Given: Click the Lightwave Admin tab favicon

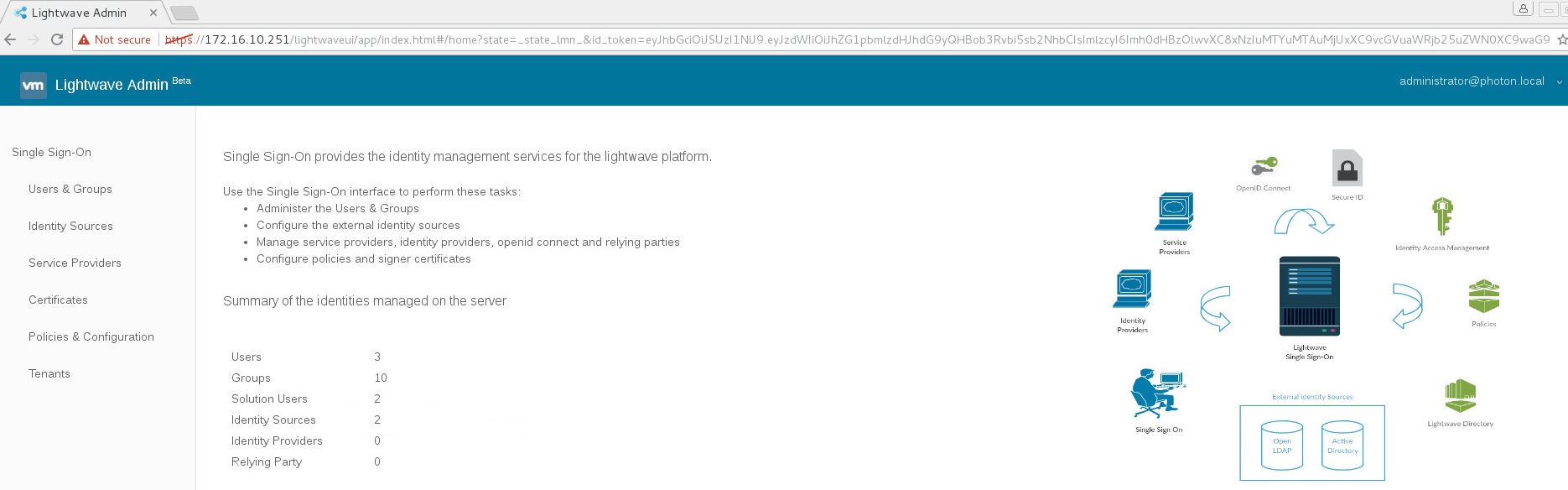Looking at the screenshot, I should (20, 13).
